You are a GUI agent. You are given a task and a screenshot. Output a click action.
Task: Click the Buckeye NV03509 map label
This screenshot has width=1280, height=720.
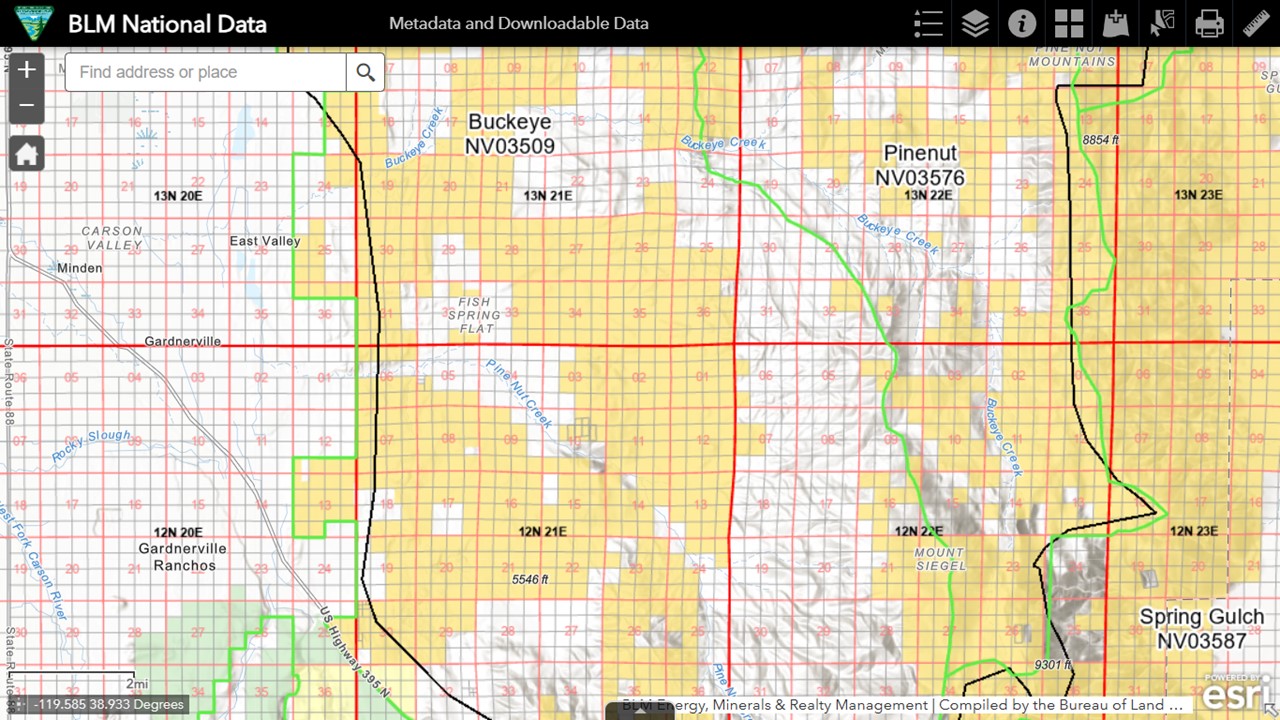[x=509, y=134]
